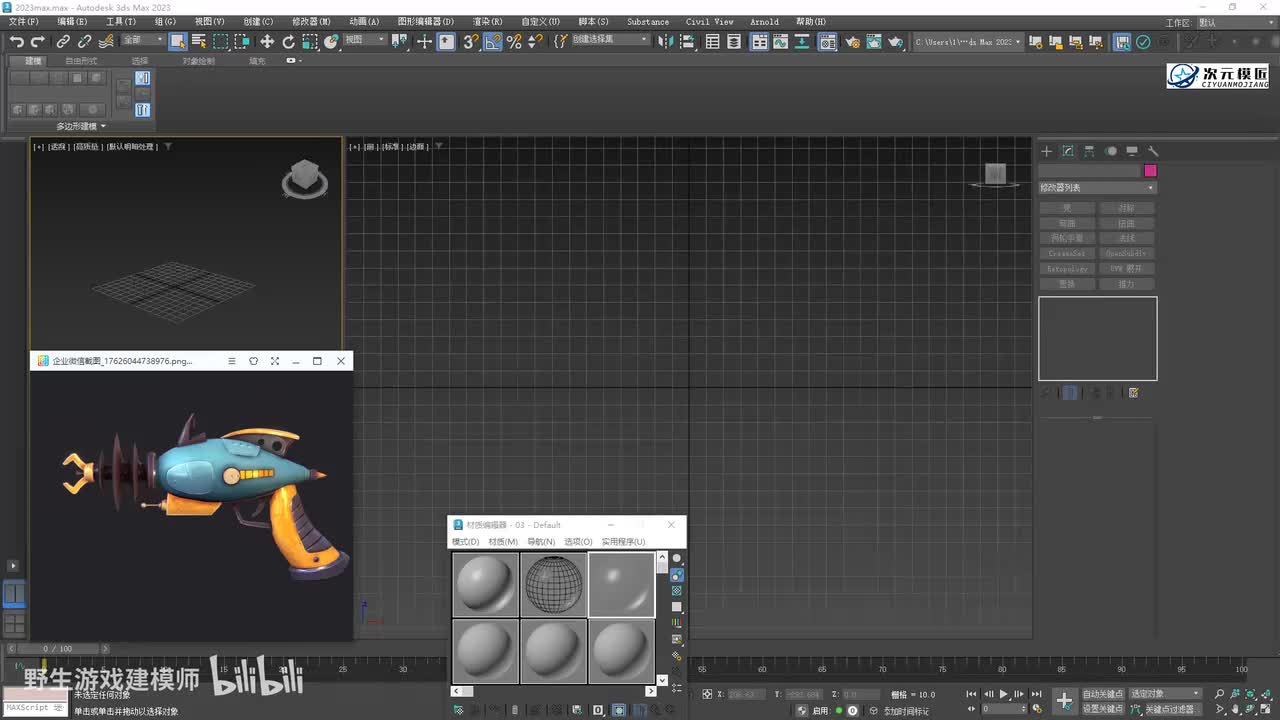Screen dimensions: 1280x720
Task: Expand the 多边形建模 ribbon panel
Action: tap(81, 126)
